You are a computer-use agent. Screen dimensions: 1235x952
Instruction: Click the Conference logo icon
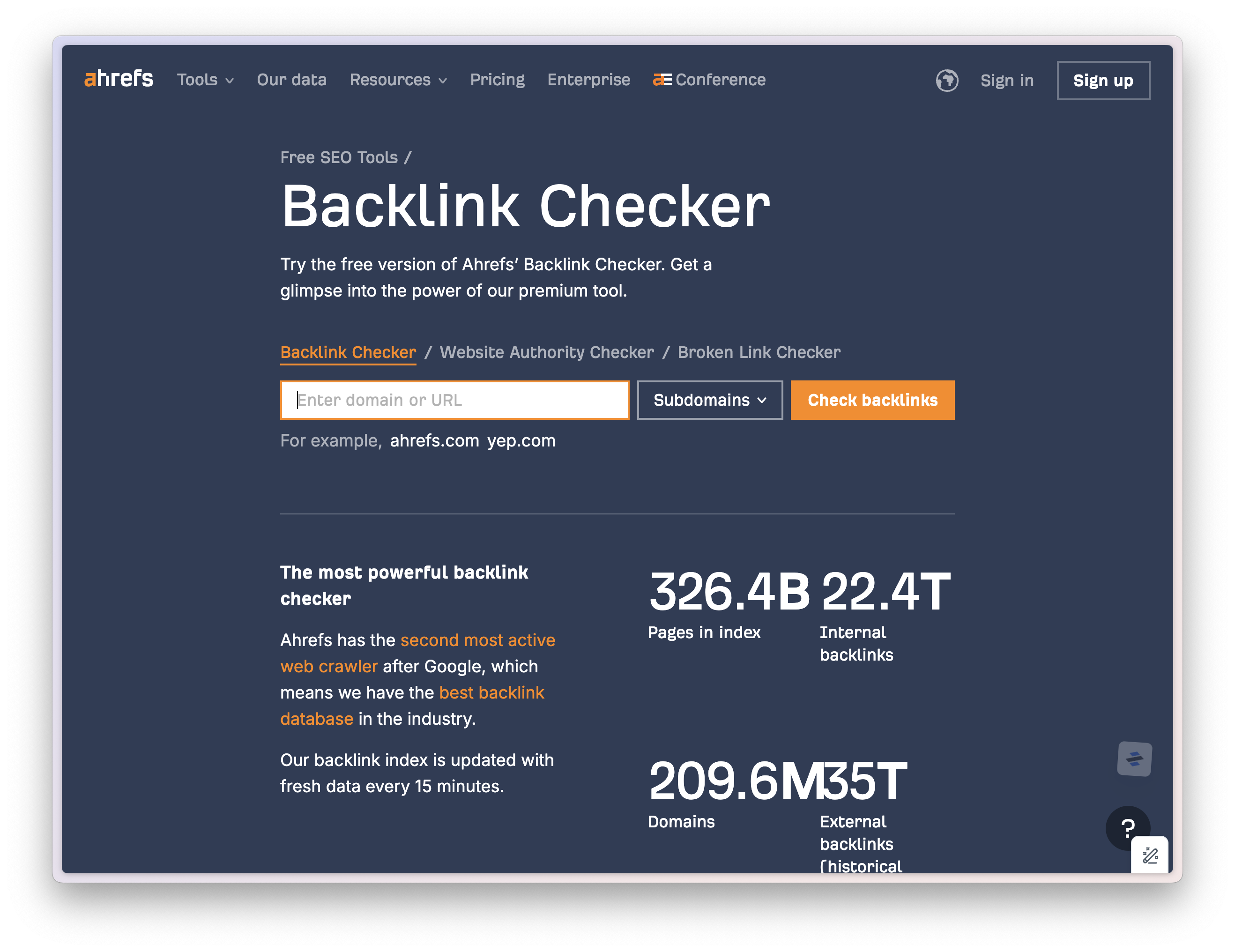pos(662,80)
